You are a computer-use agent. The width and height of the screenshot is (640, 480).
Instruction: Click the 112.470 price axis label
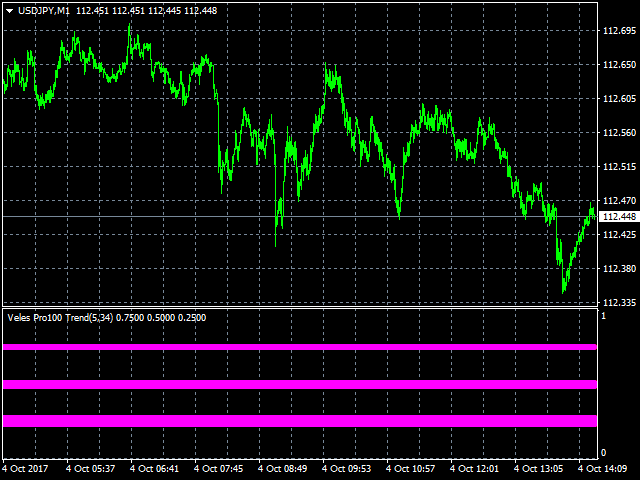619,200
